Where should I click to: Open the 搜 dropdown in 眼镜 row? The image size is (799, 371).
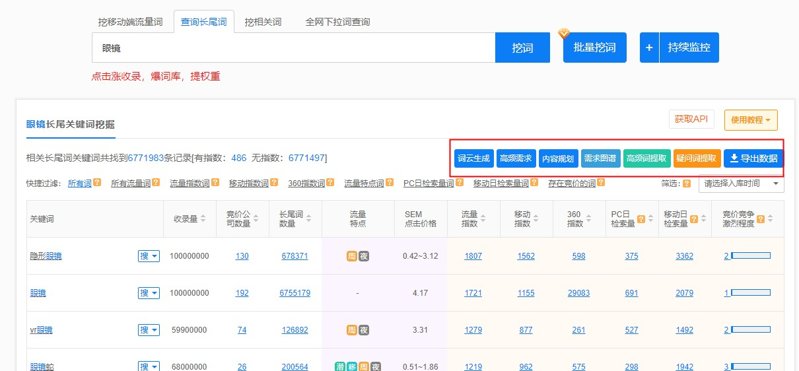coord(148,293)
